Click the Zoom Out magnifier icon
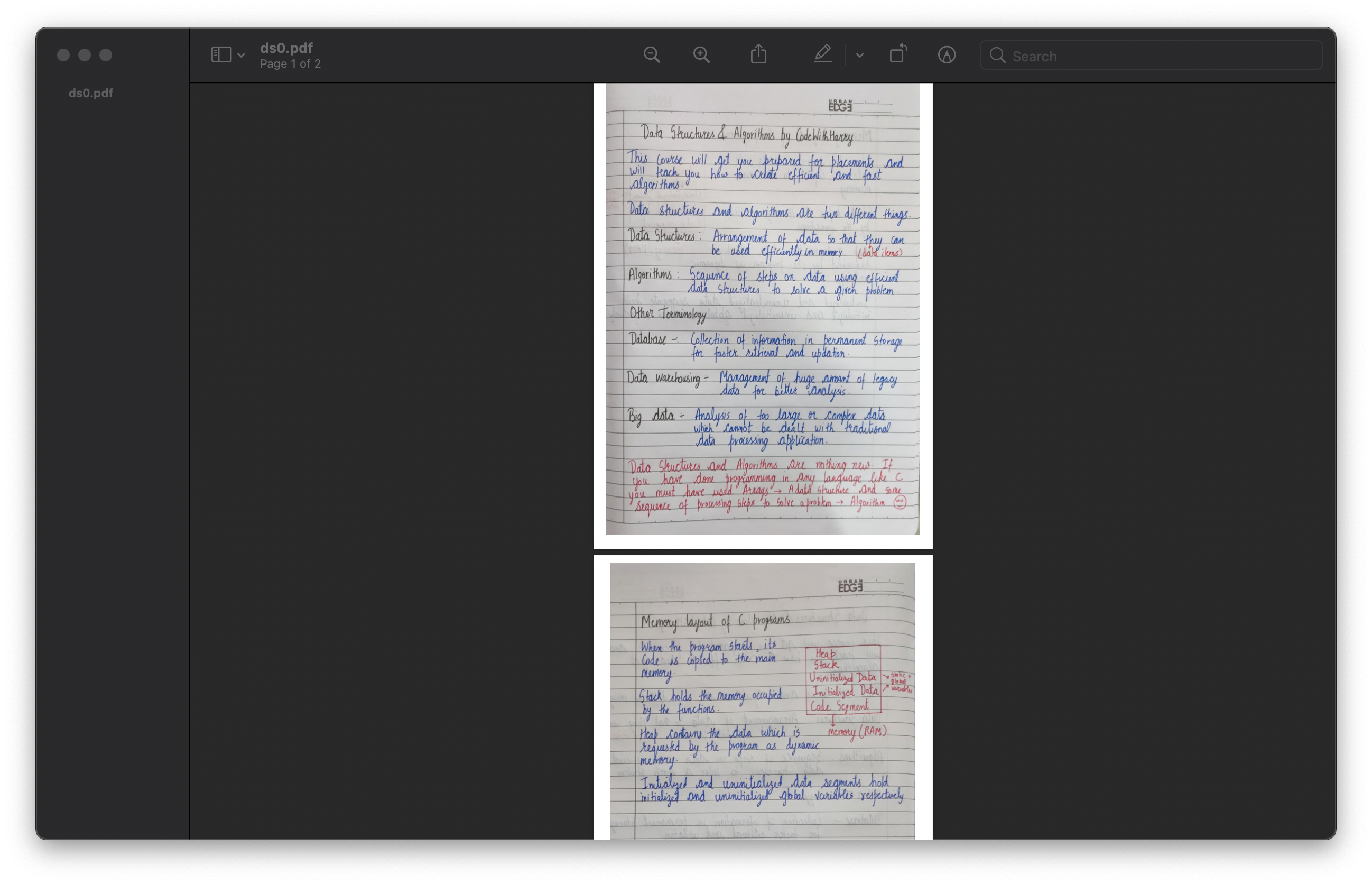 point(651,55)
